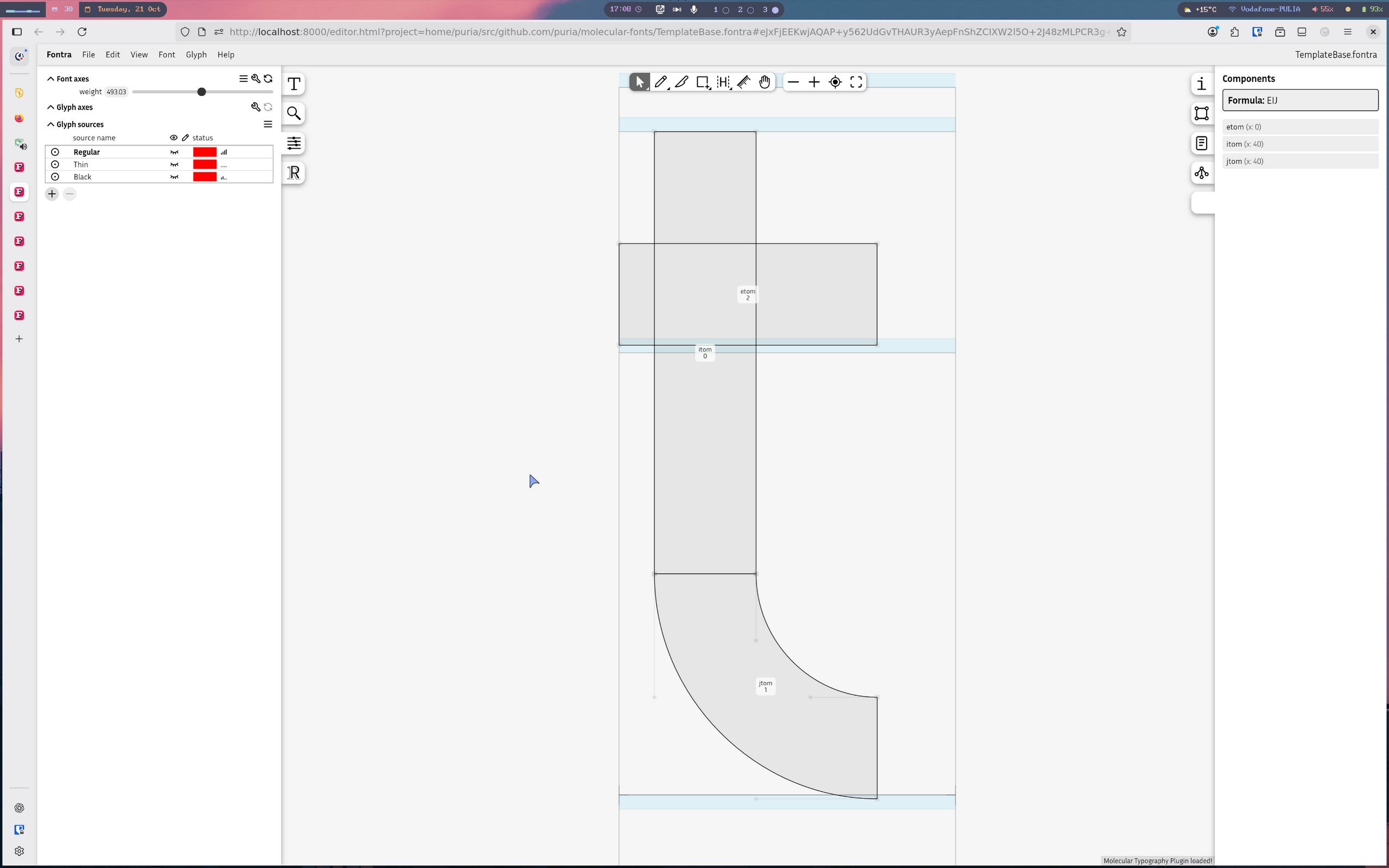Collapse the Glyph axes section
The image size is (1389, 868).
tap(50, 107)
